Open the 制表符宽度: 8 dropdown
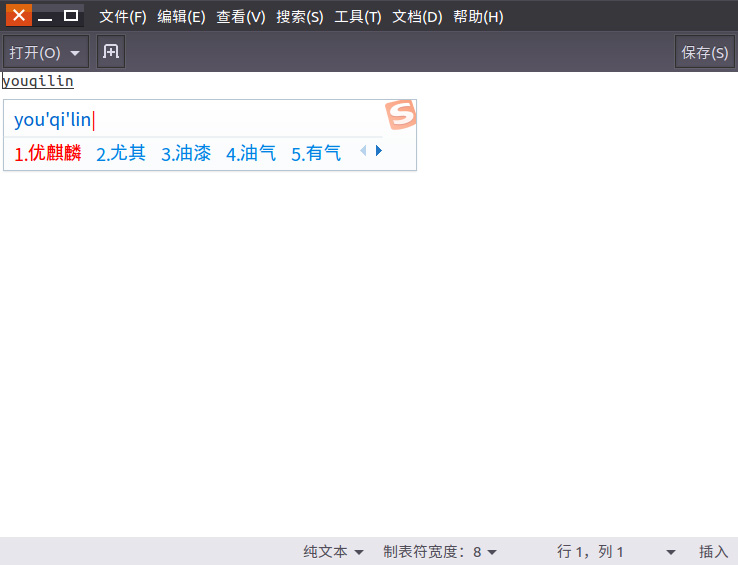The width and height of the screenshot is (738, 565). [440, 551]
